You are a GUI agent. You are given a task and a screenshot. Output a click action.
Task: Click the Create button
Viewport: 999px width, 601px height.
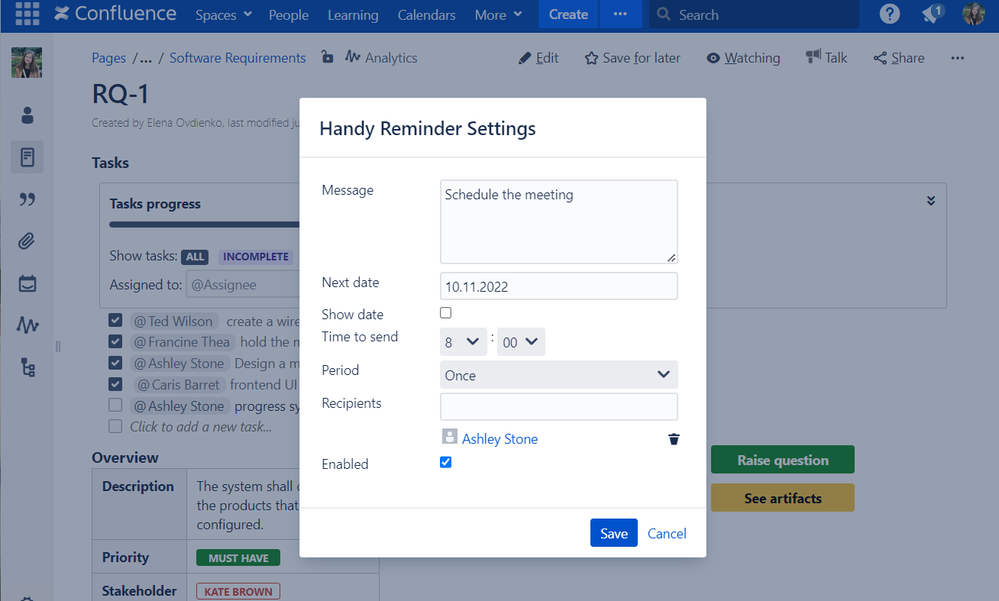568,14
